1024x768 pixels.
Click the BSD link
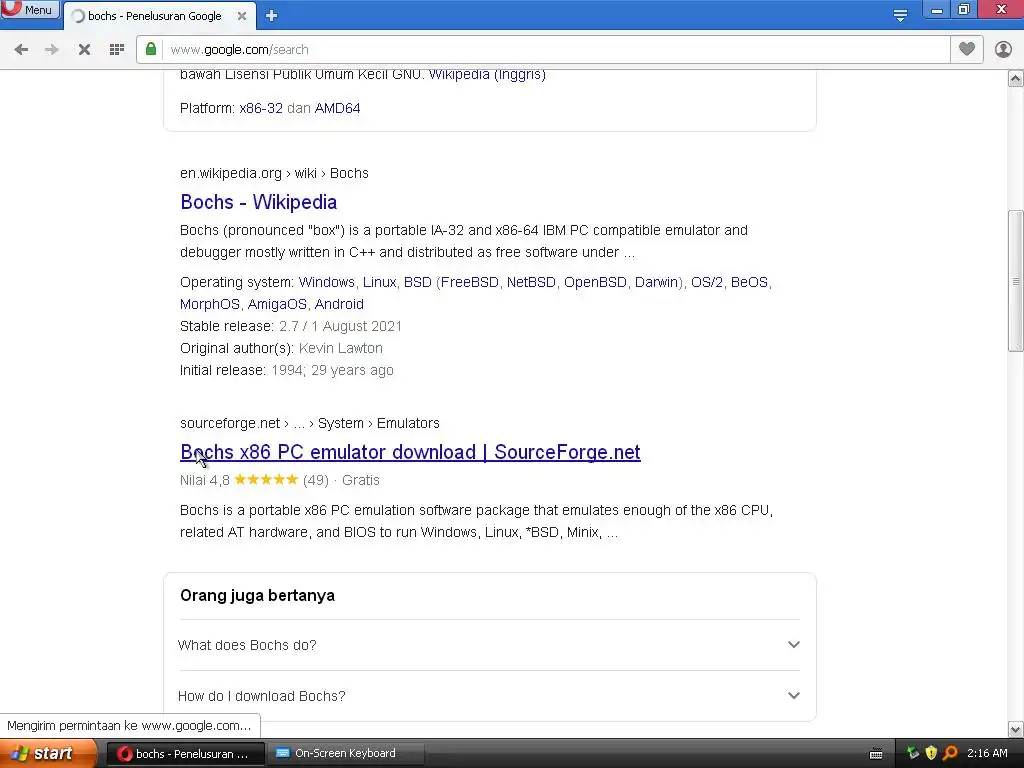click(x=418, y=282)
